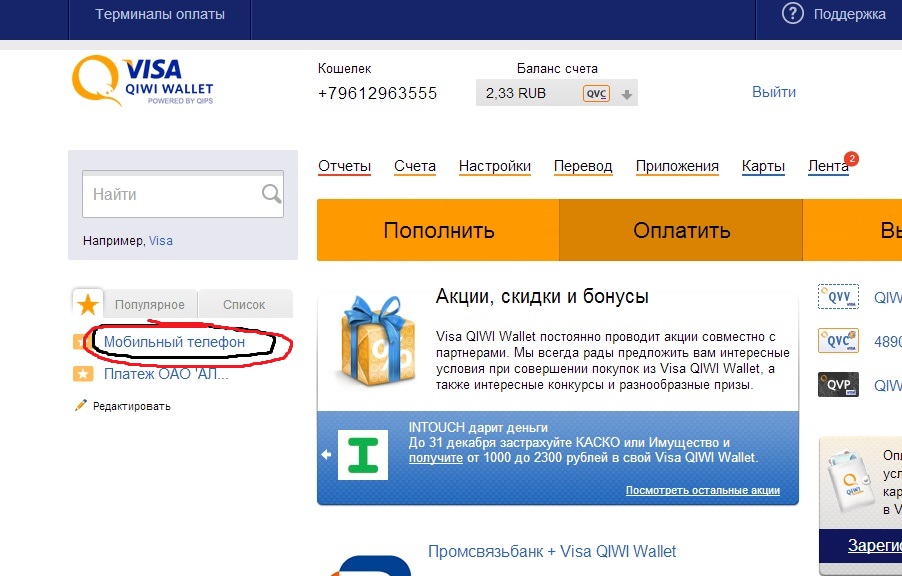Switch to the Список tab
This screenshot has width=902, height=576.
point(245,304)
